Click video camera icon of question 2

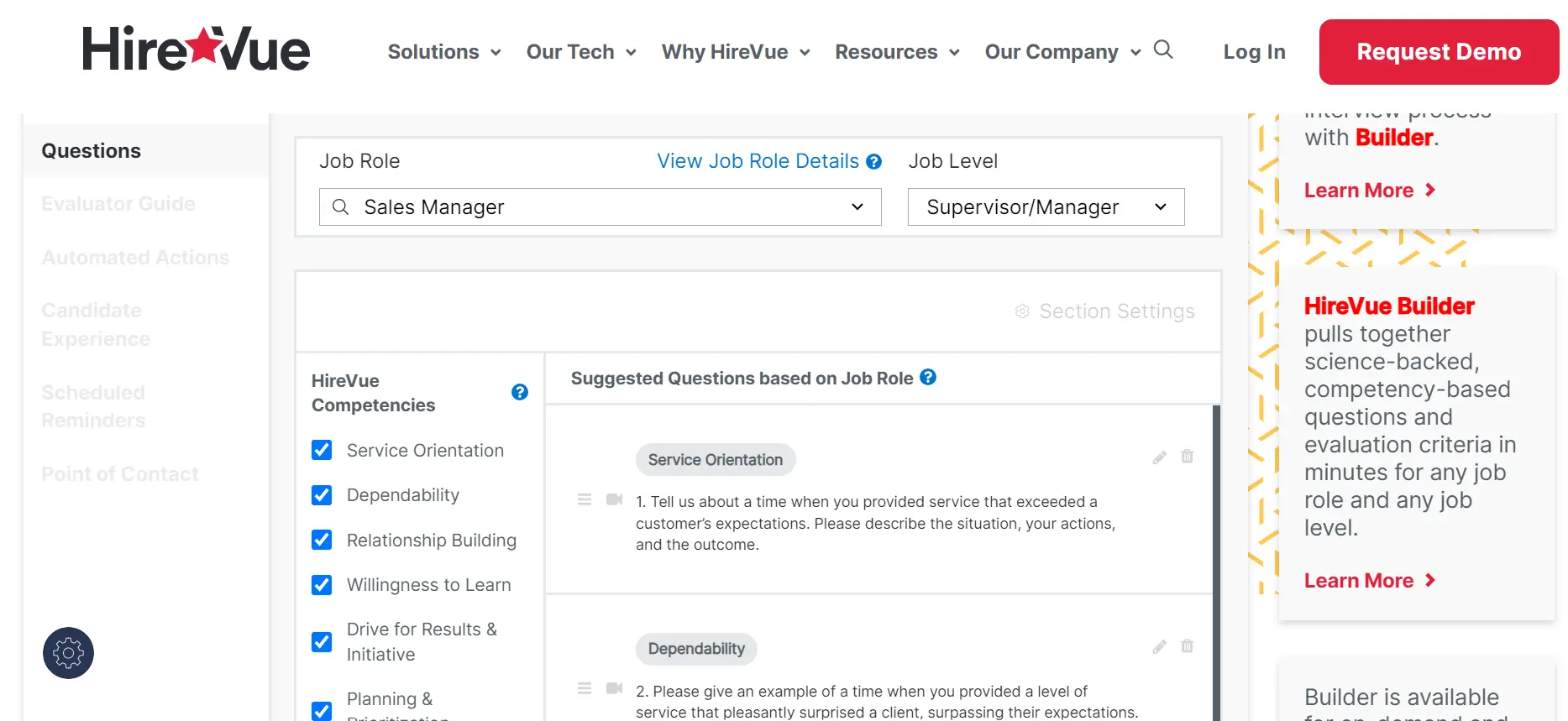614,688
